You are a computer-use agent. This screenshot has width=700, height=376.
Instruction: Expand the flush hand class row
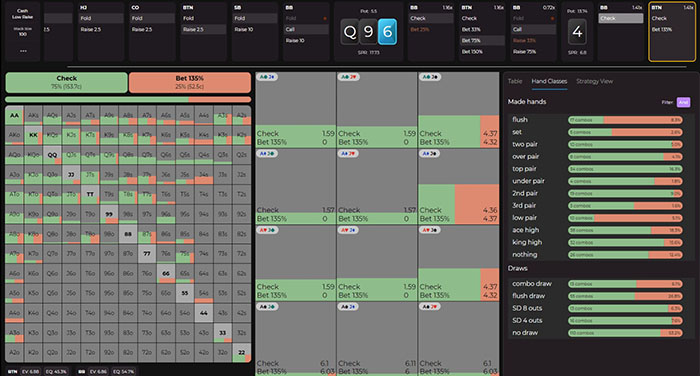pos(597,120)
